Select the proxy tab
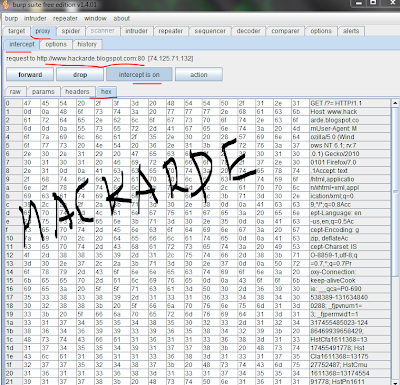Image resolution: width=400 pixels, height=385 pixels. pyautogui.click(x=43, y=31)
